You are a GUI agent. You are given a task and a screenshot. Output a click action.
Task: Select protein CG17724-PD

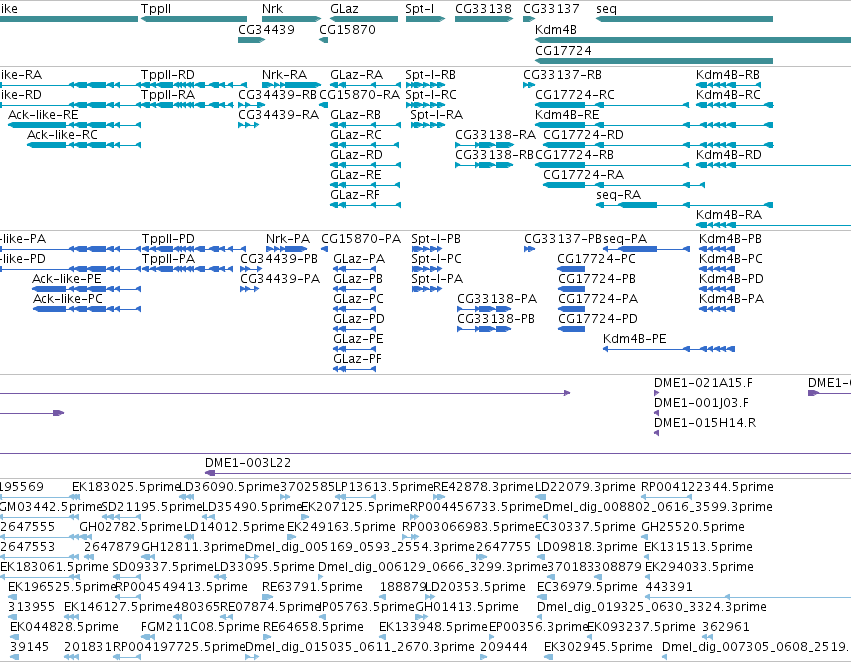(571, 329)
